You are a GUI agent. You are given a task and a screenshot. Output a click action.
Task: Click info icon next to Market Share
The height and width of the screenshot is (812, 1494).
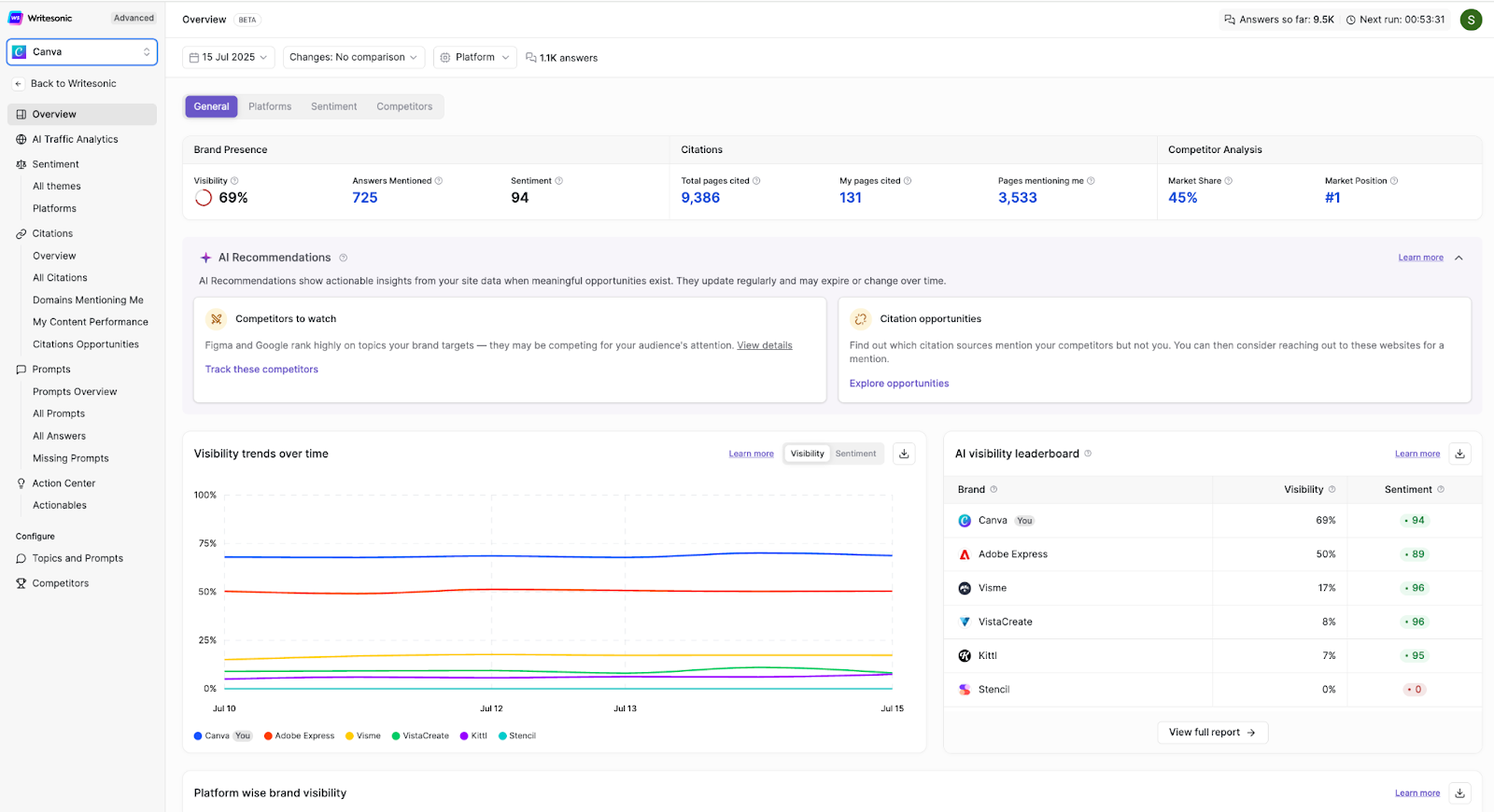pos(1229,181)
